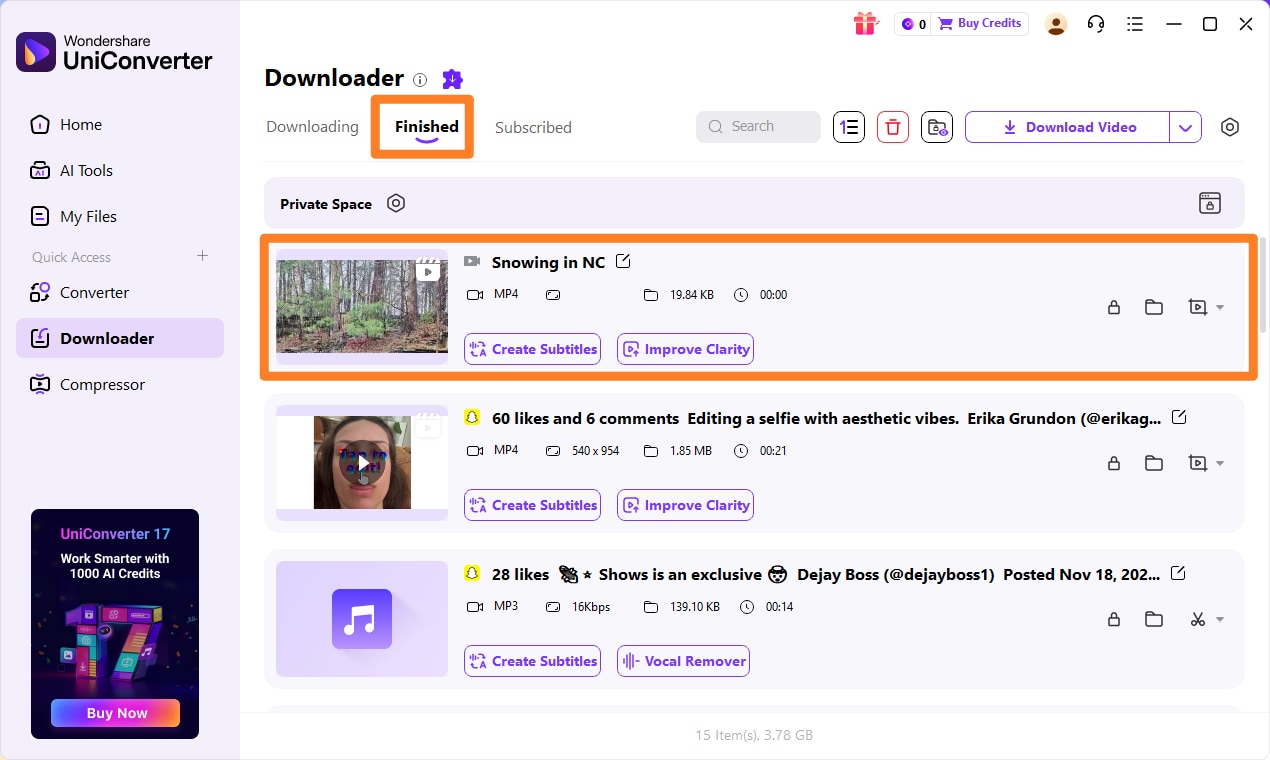Click Buy Now on the UniConverter 17 banner
The image size is (1270, 760).
(114, 712)
